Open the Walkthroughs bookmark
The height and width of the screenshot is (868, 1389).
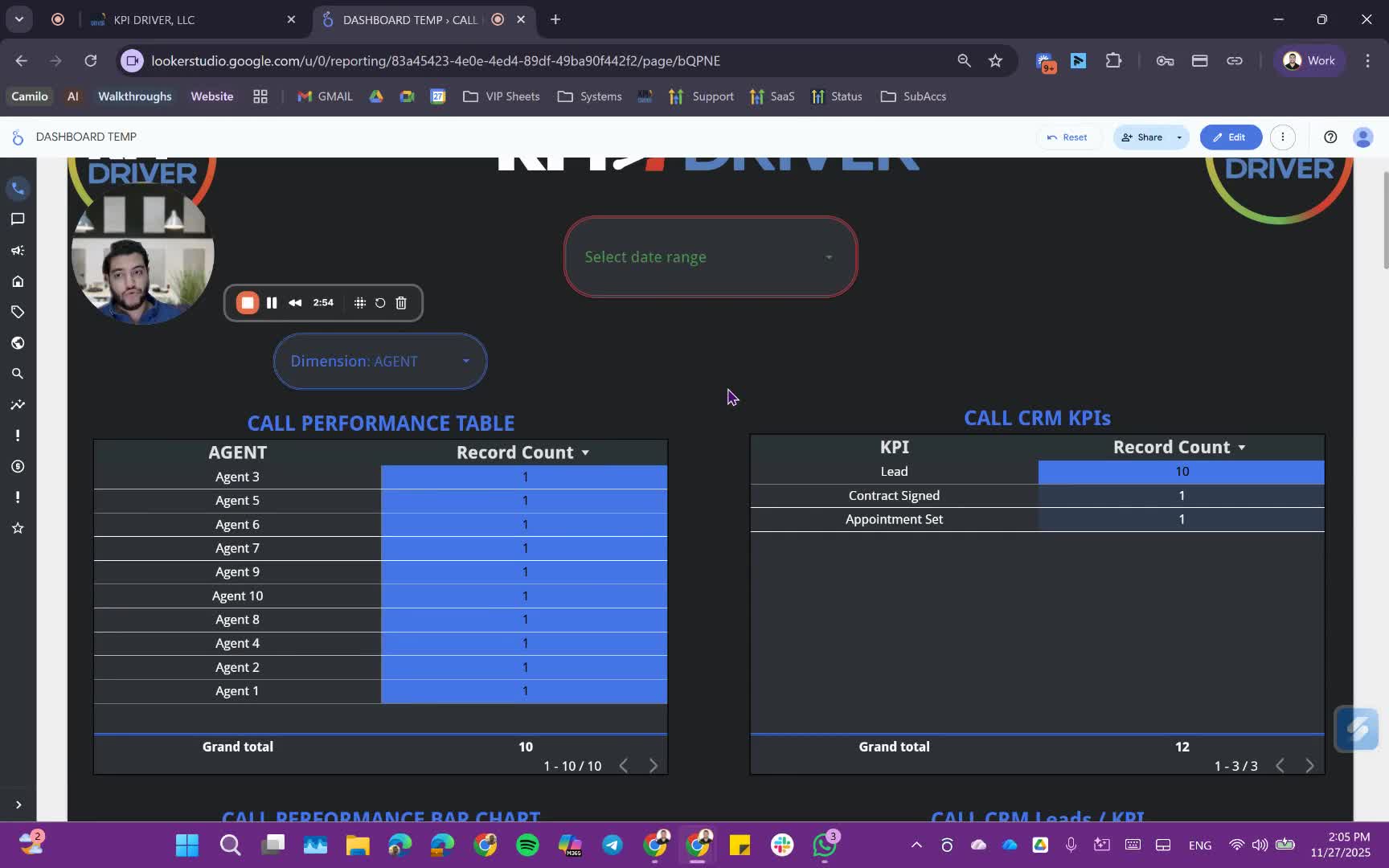tap(135, 96)
